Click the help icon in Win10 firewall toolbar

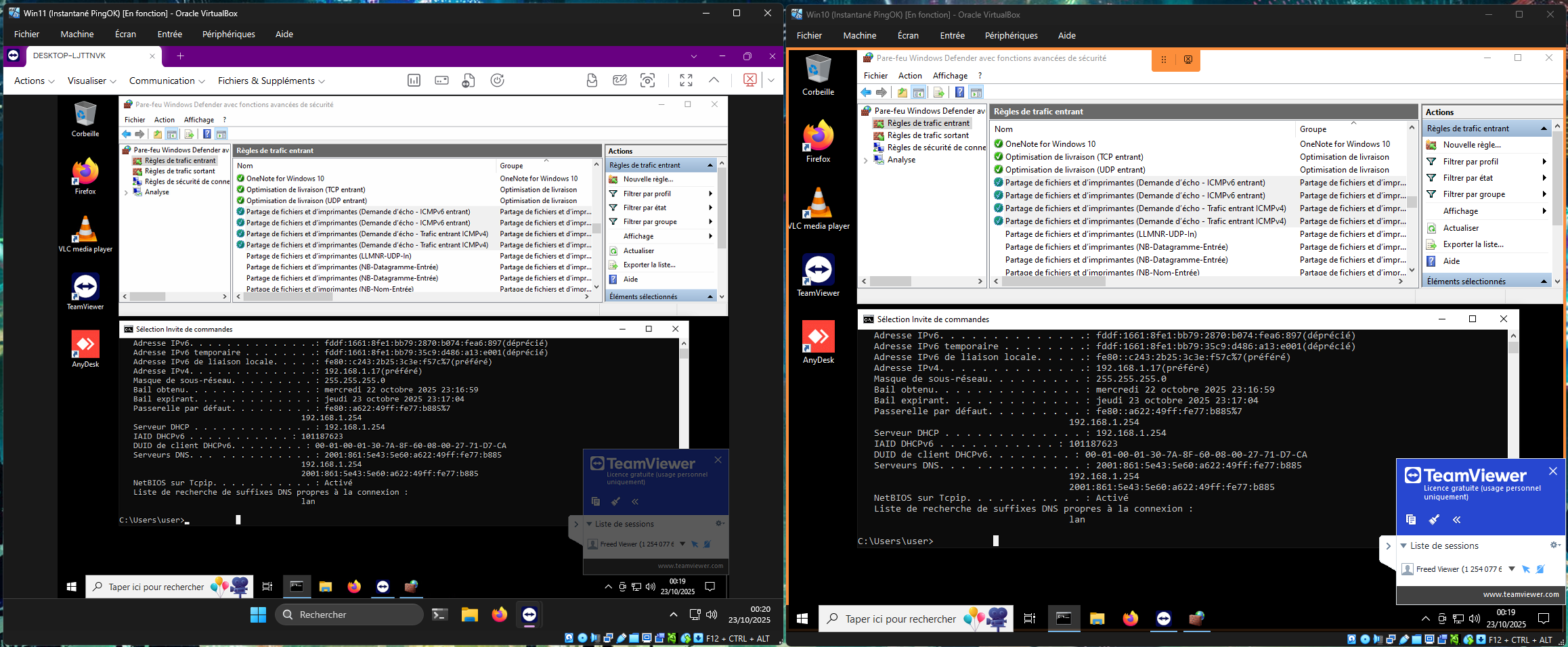(959, 93)
